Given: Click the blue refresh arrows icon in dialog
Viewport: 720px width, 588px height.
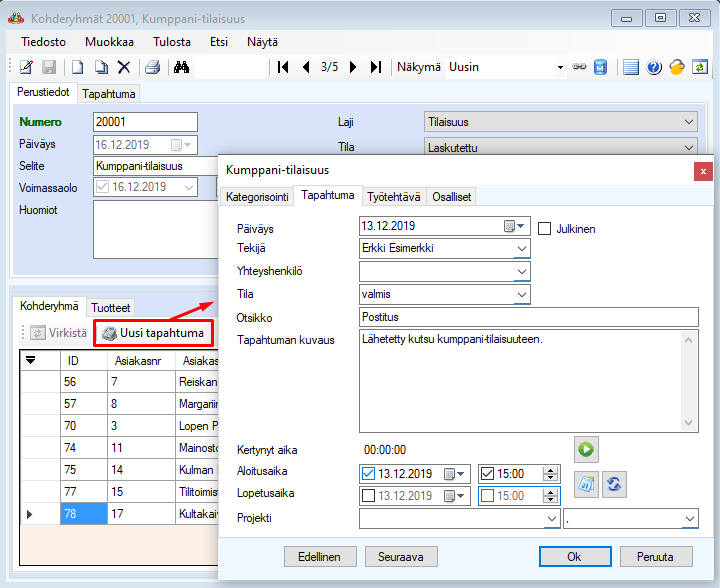Looking at the screenshot, I should [614, 484].
